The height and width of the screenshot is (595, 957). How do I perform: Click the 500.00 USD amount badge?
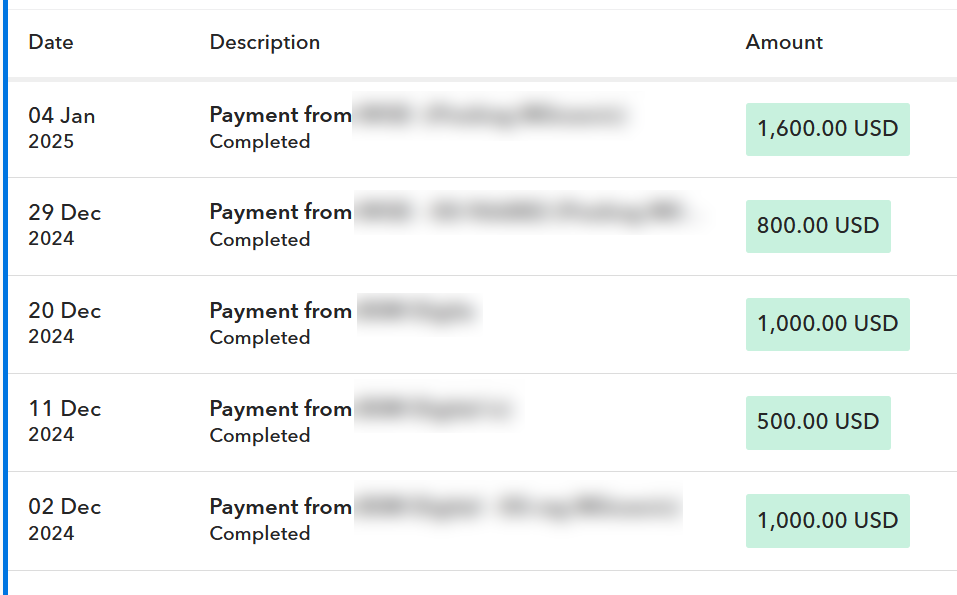817,422
